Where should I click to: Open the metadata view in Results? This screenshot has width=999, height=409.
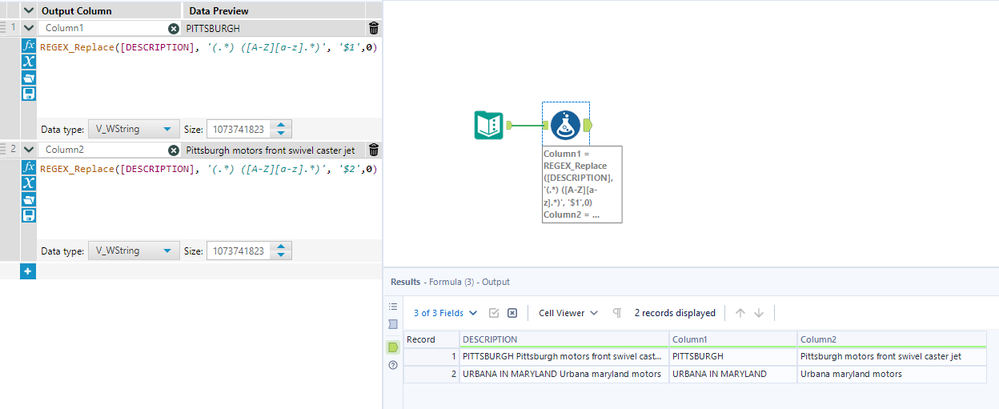click(x=392, y=324)
